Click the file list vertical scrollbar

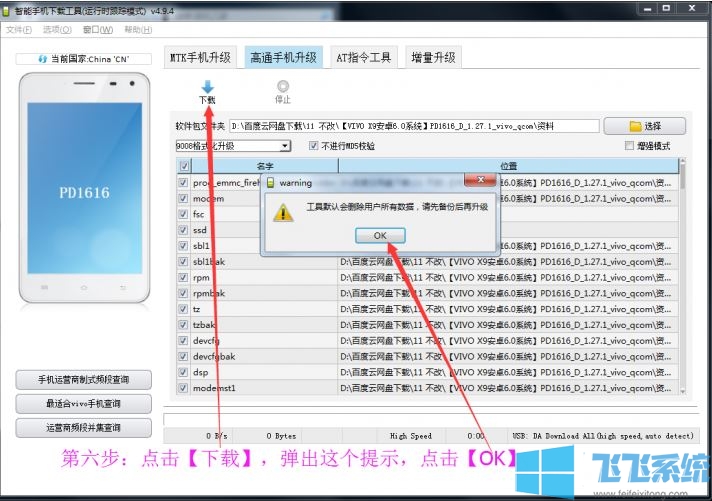[682, 277]
